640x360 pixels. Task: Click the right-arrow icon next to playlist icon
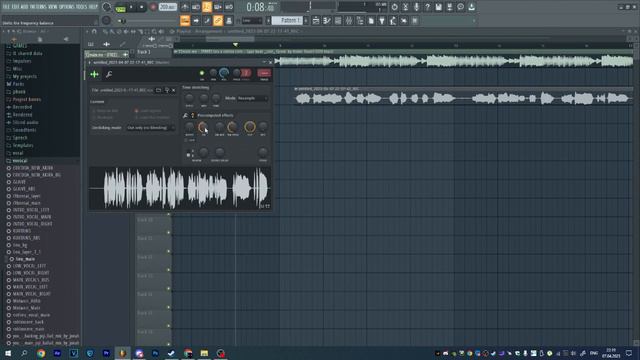[x=196, y=20]
